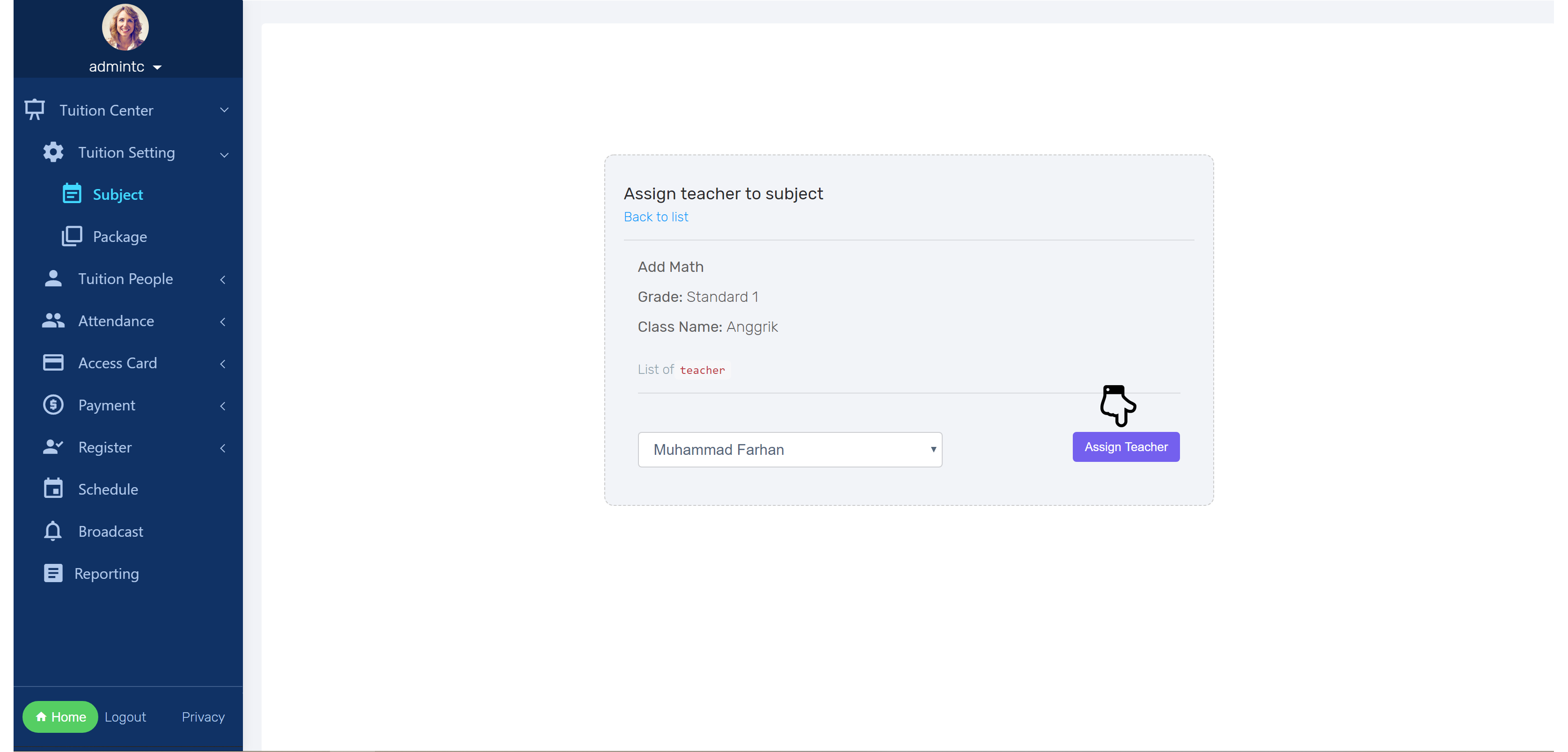Viewport: 1568px width, 752px height.
Task: Click the Register user-check icon
Action: pos(53,447)
